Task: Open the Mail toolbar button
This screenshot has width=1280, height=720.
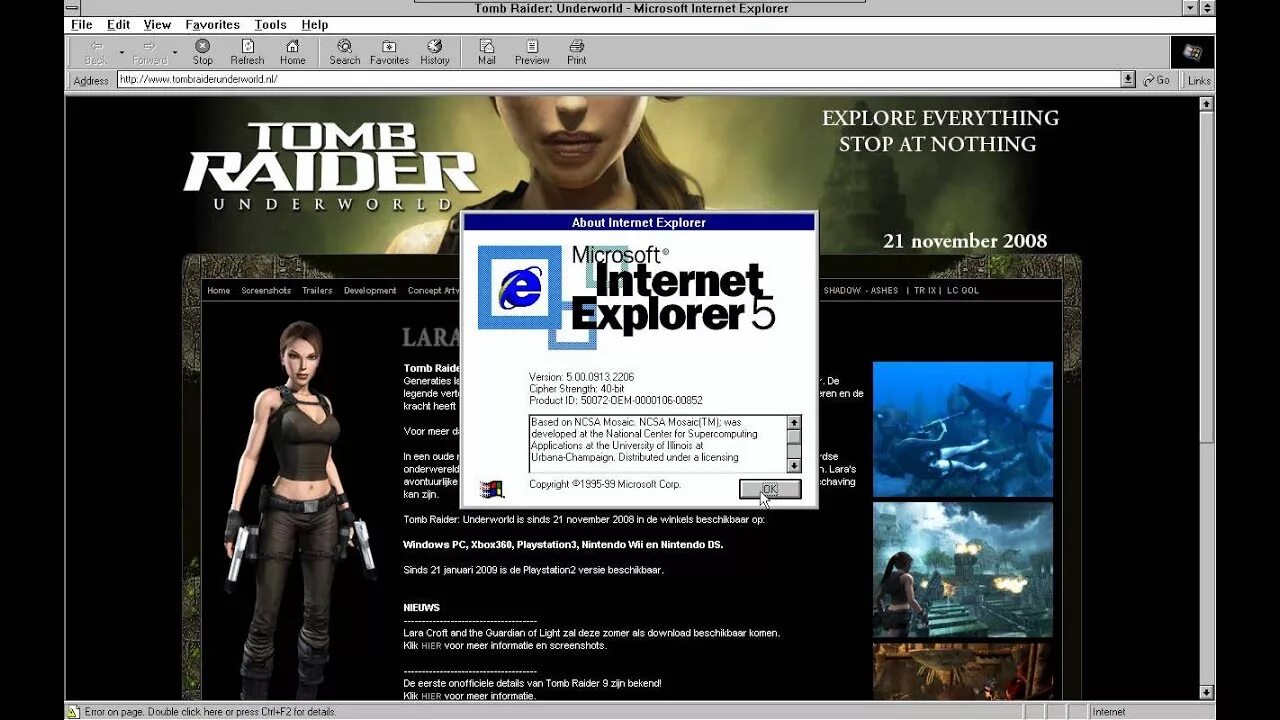Action: 486,52
